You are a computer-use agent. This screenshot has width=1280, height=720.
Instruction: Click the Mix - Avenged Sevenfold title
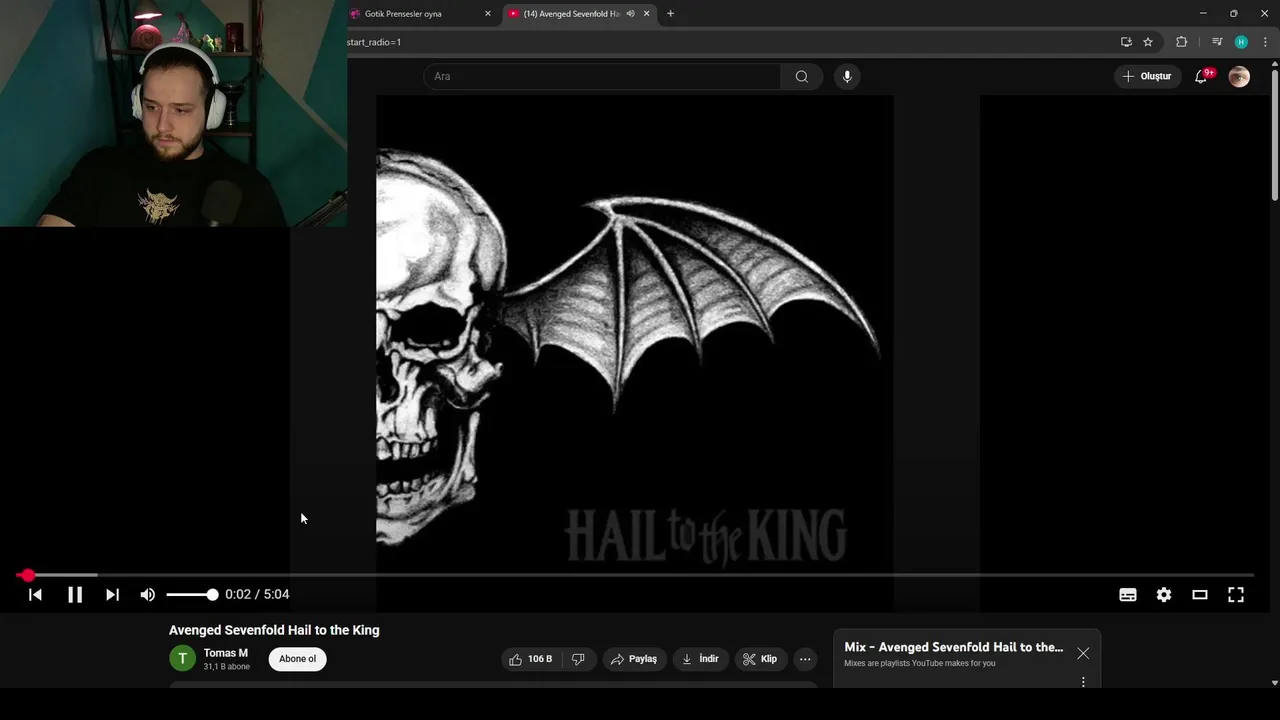coord(953,647)
